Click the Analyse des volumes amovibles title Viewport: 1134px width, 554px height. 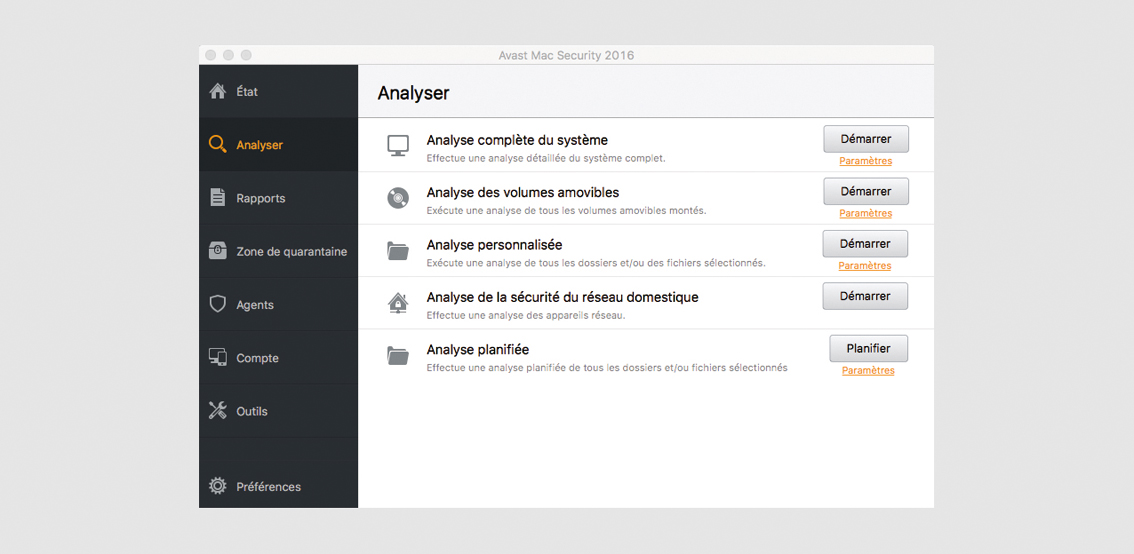523,192
